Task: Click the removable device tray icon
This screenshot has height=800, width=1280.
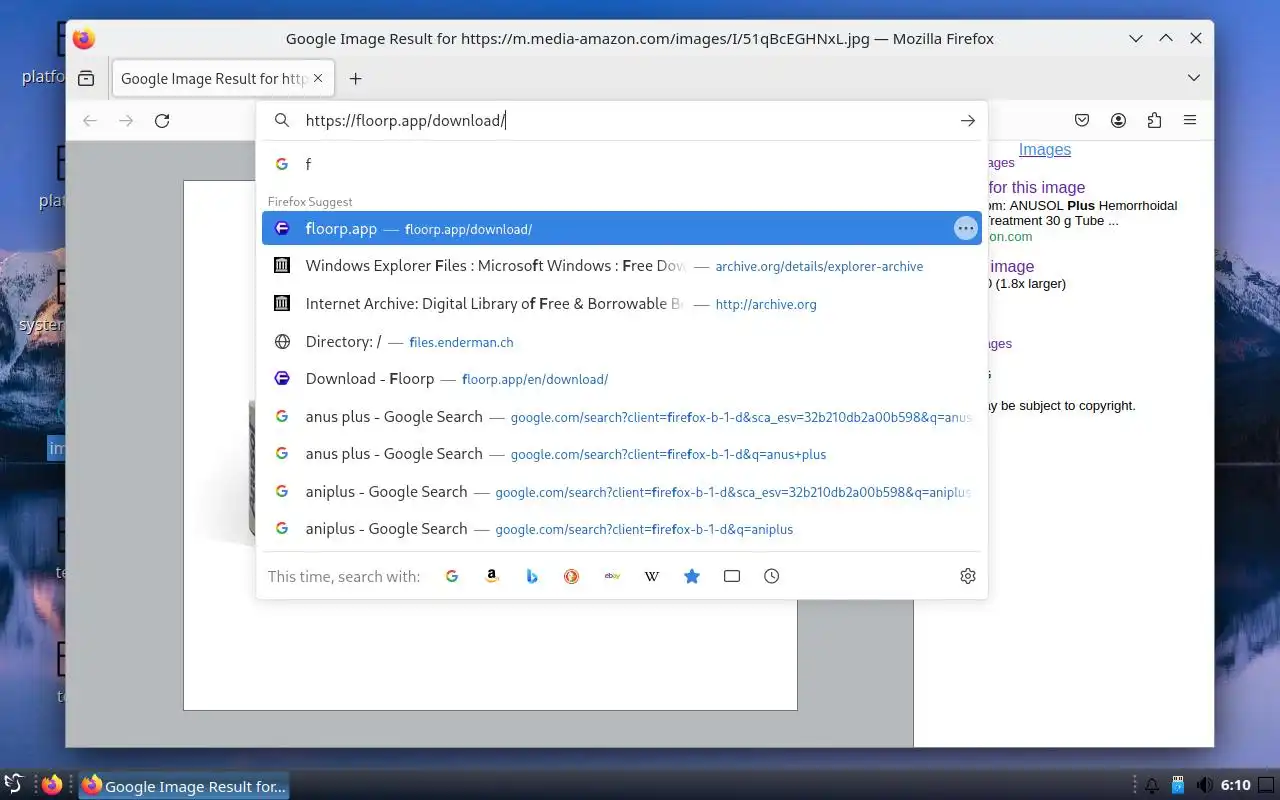Action: pyautogui.click(x=1178, y=786)
